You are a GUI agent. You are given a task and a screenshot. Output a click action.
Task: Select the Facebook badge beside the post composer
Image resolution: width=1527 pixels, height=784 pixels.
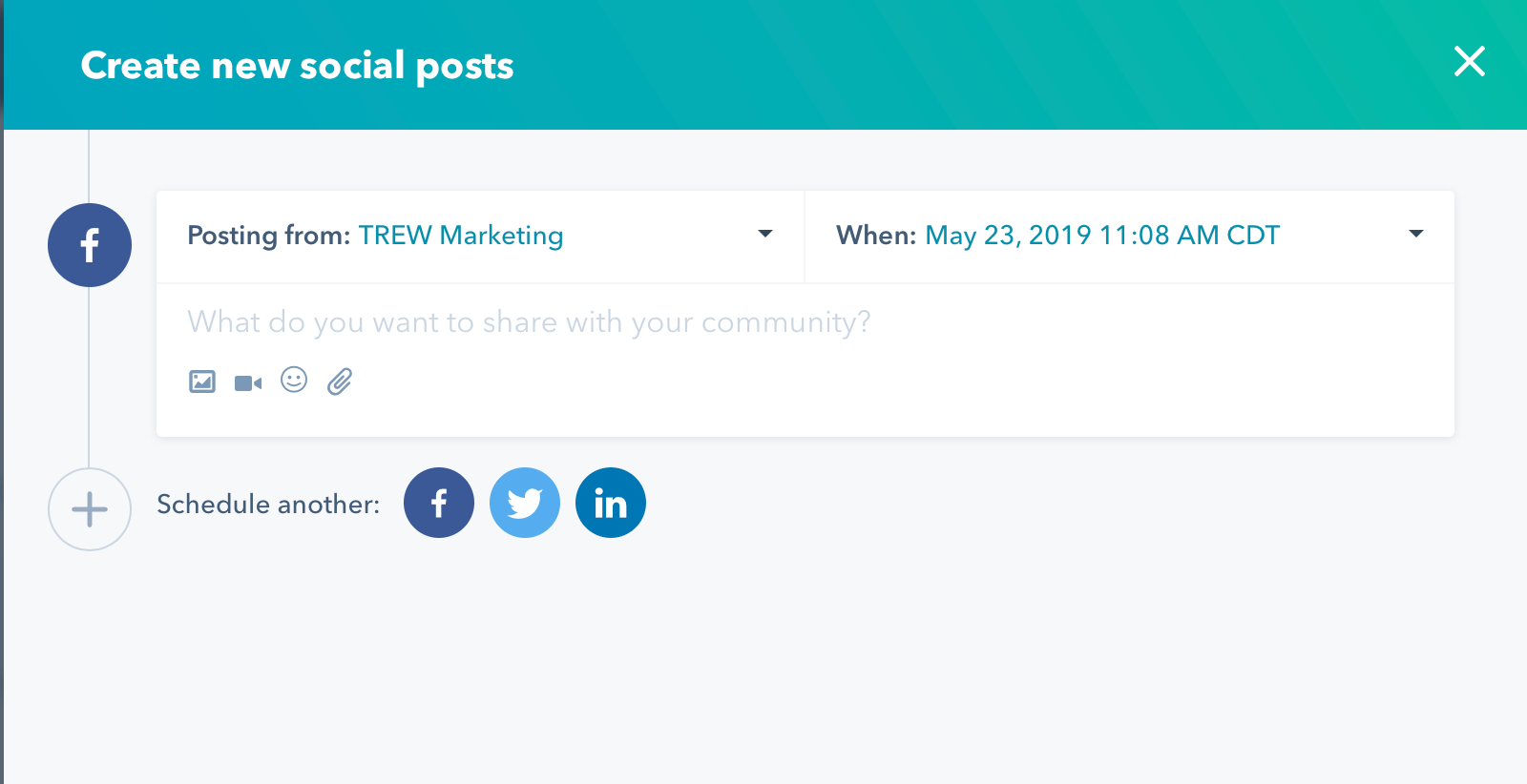click(90, 245)
